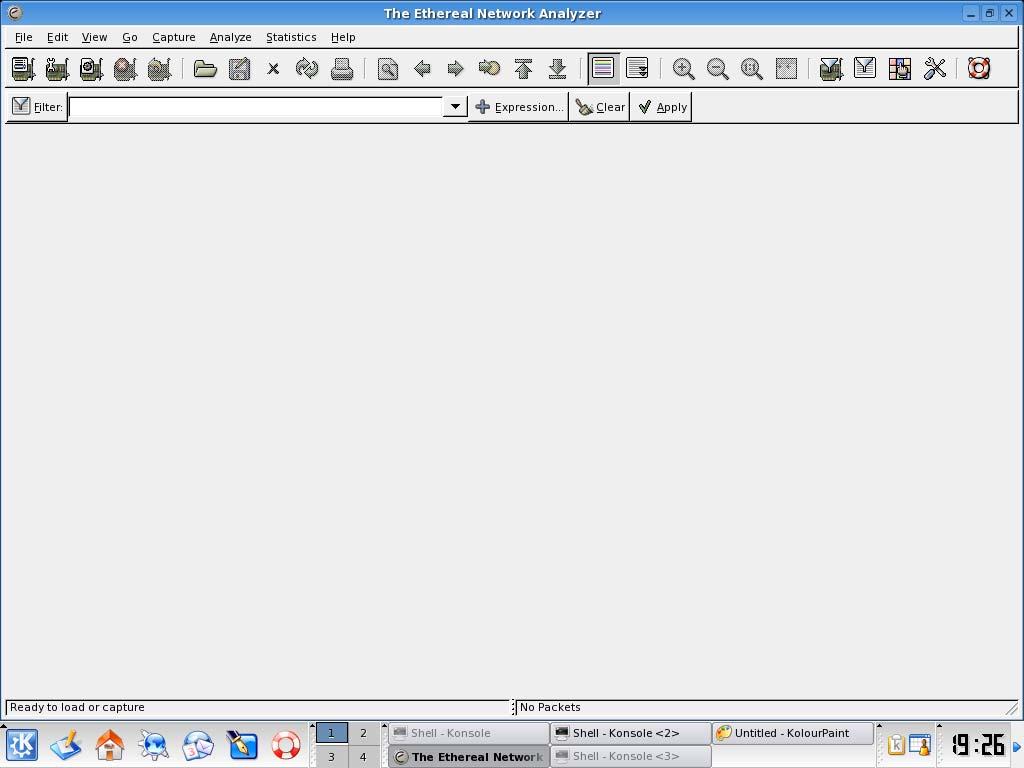
Task: Toggle auto scroll in live capture
Action: click(637, 68)
